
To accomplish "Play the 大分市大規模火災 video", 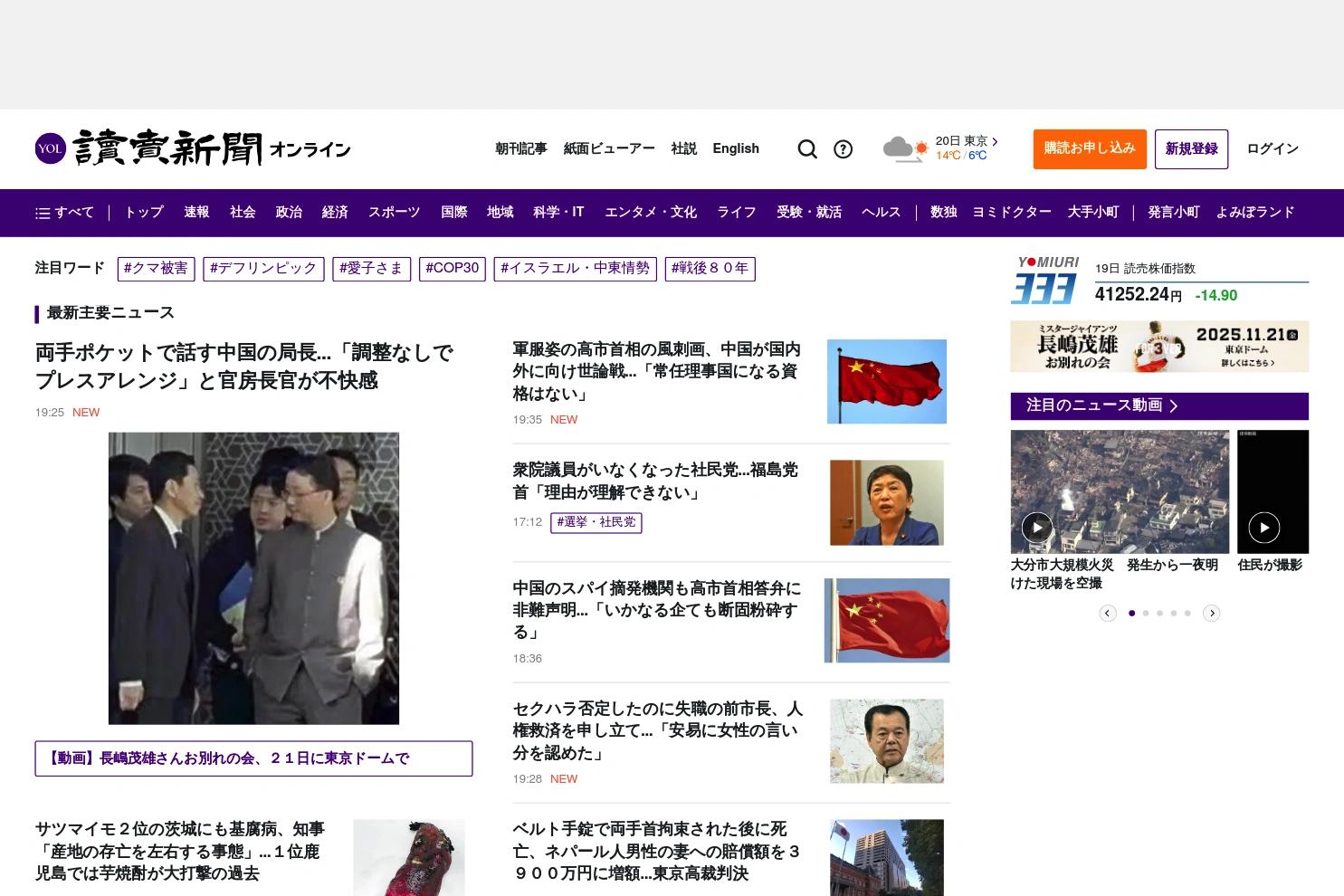I will tap(1037, 527).
